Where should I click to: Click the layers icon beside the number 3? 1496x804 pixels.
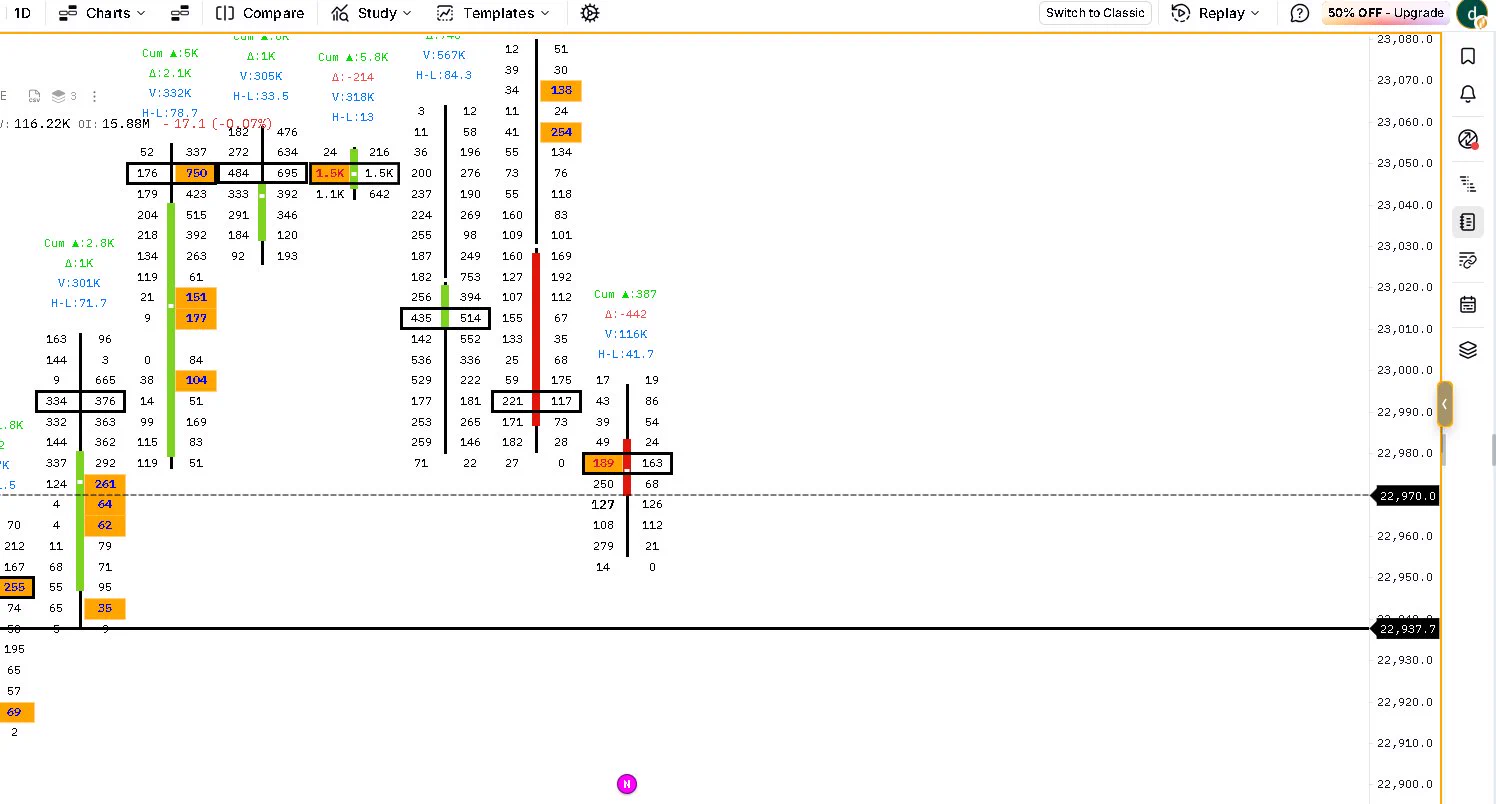click(58, 96)
